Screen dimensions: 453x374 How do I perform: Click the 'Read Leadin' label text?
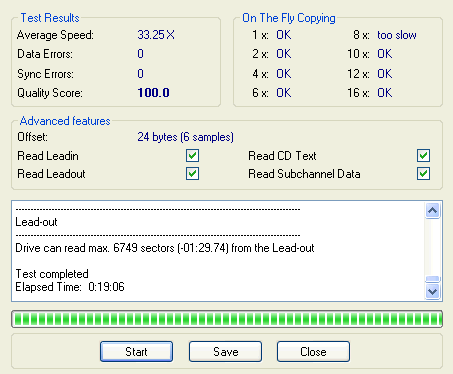pos(48,156)
